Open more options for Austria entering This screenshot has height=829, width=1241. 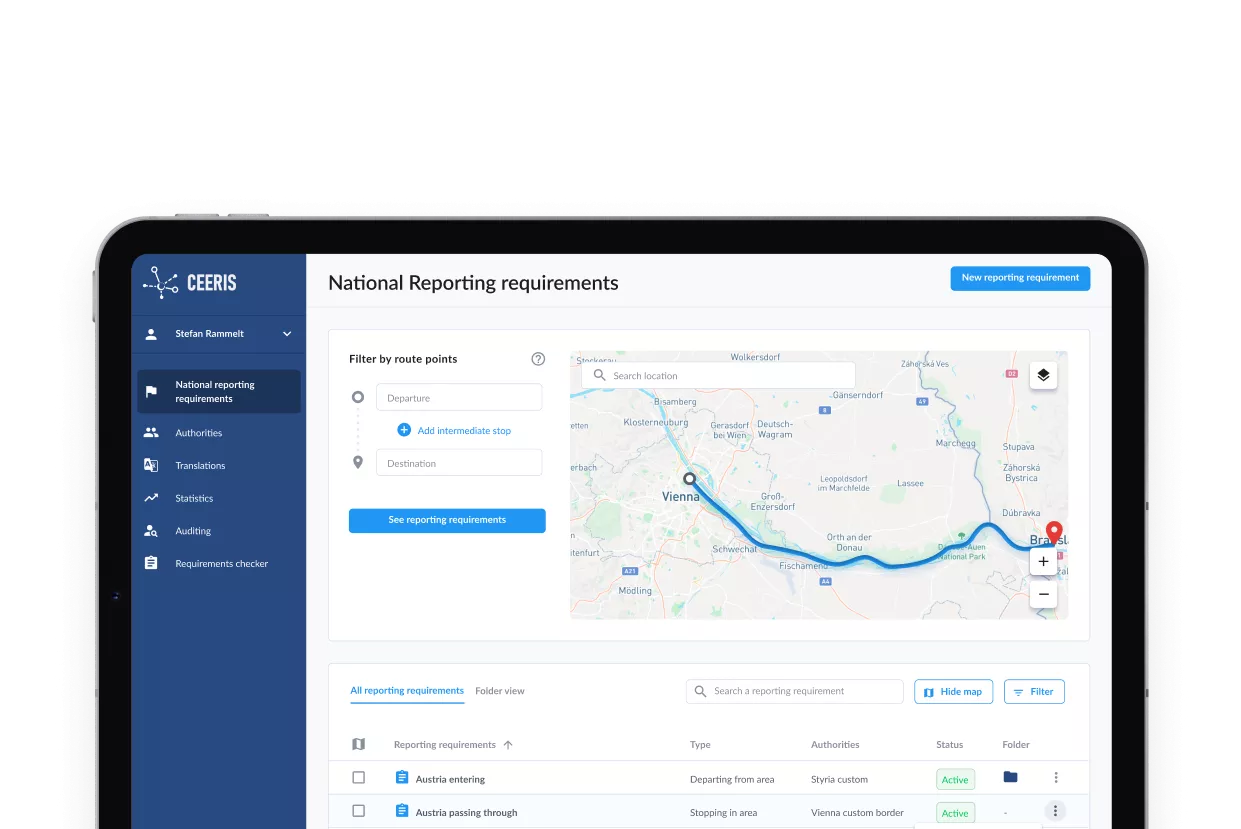[1055, 778]
